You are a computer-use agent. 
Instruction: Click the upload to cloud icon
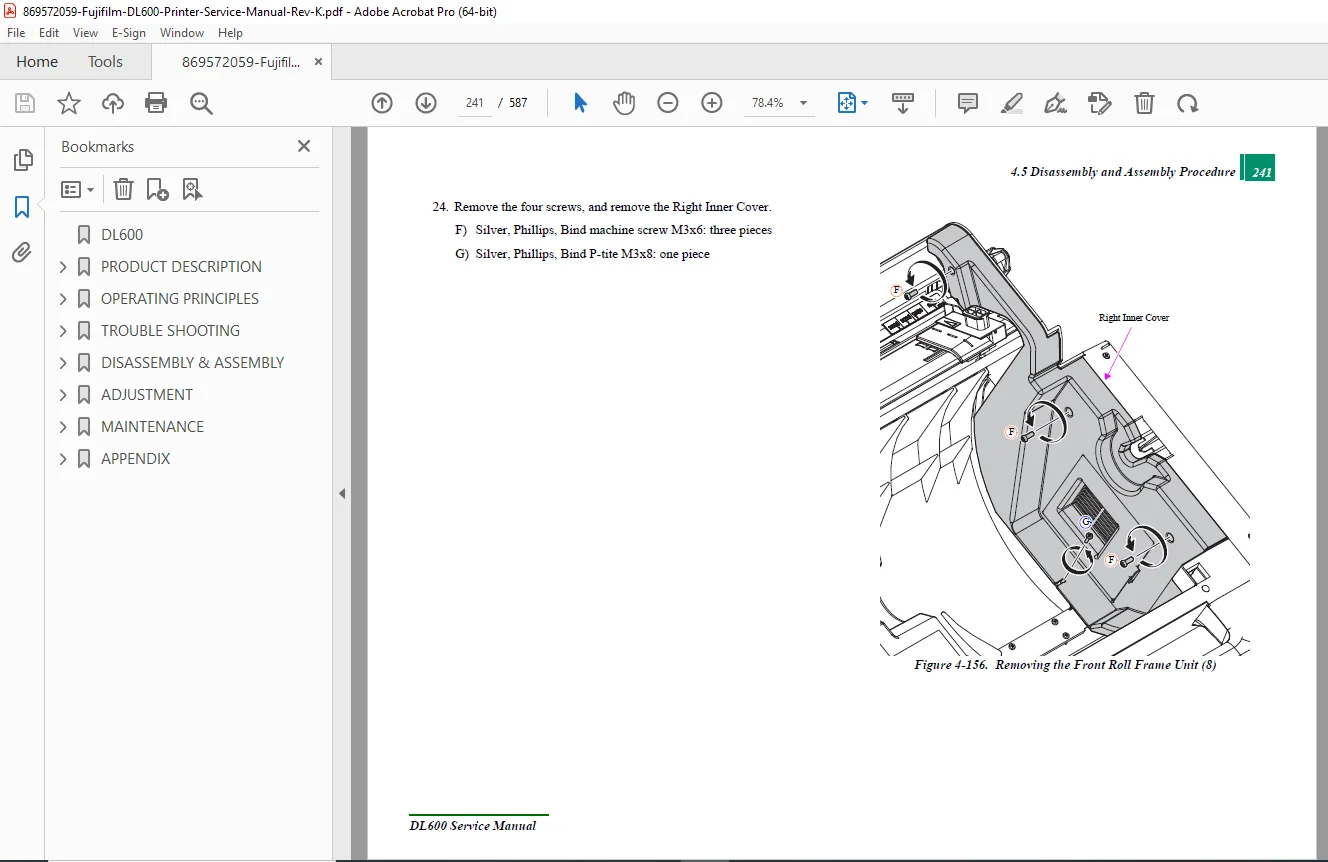(x=113, y=103)
